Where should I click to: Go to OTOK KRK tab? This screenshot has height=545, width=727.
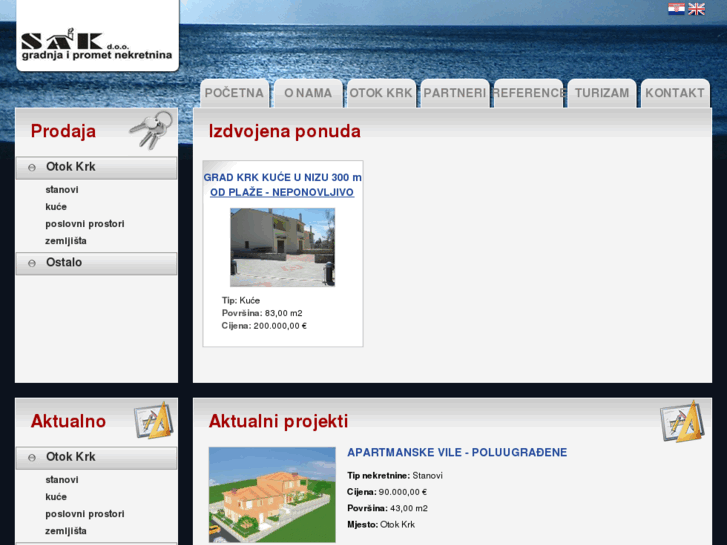pos(381,93)
